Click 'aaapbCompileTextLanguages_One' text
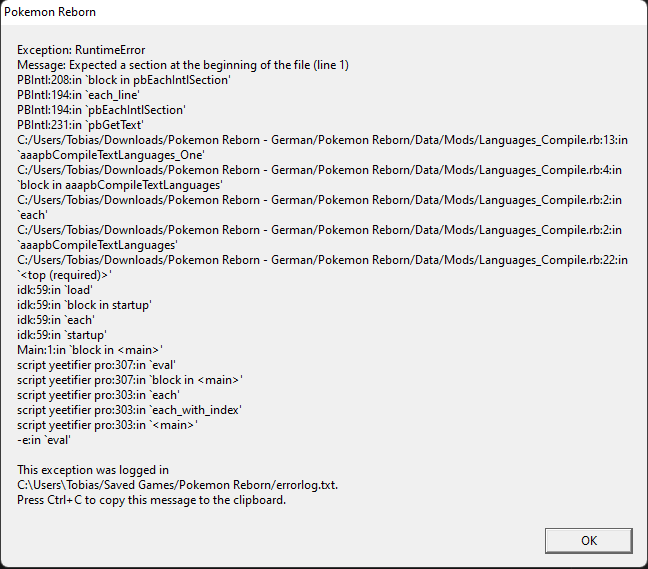 tap(111, 155)
